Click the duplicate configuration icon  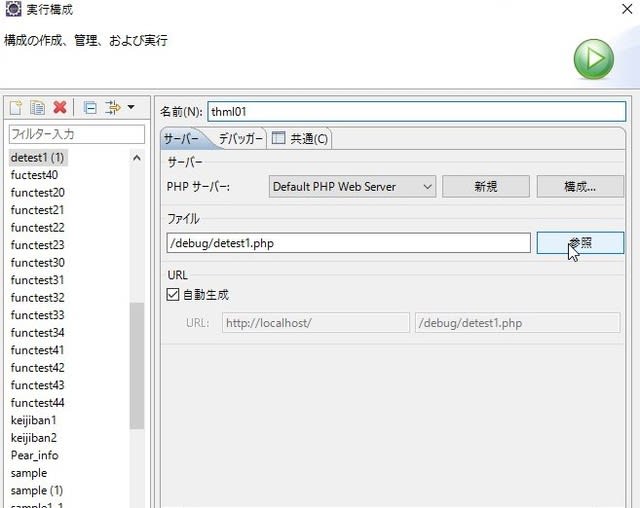click(x=37, y=107)
